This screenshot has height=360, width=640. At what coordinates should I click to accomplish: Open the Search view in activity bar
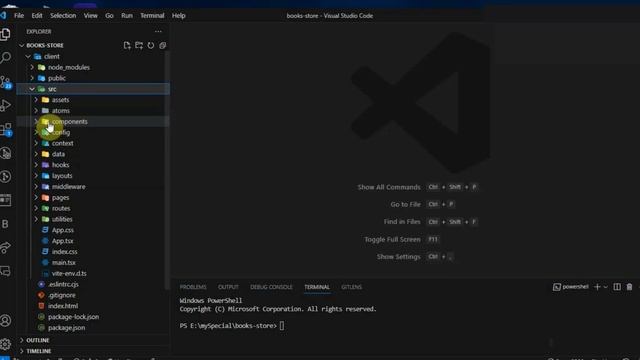(x=5, y=58)
